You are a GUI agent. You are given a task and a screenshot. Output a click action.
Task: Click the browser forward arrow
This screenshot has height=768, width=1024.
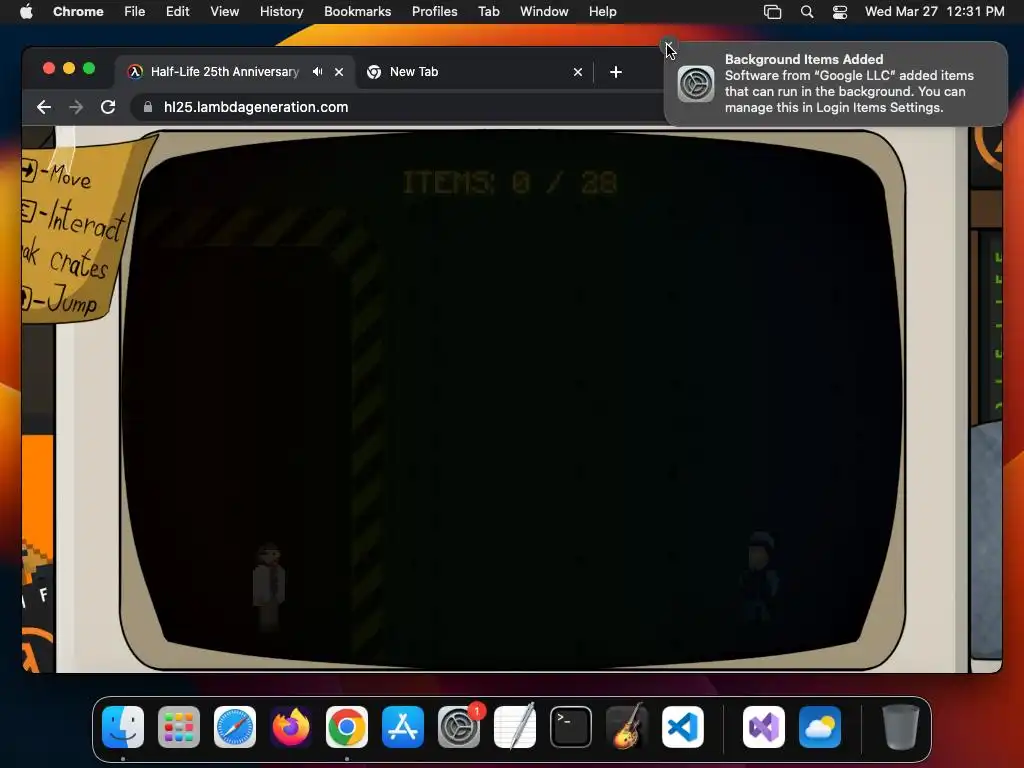click(x=76, y=107)
